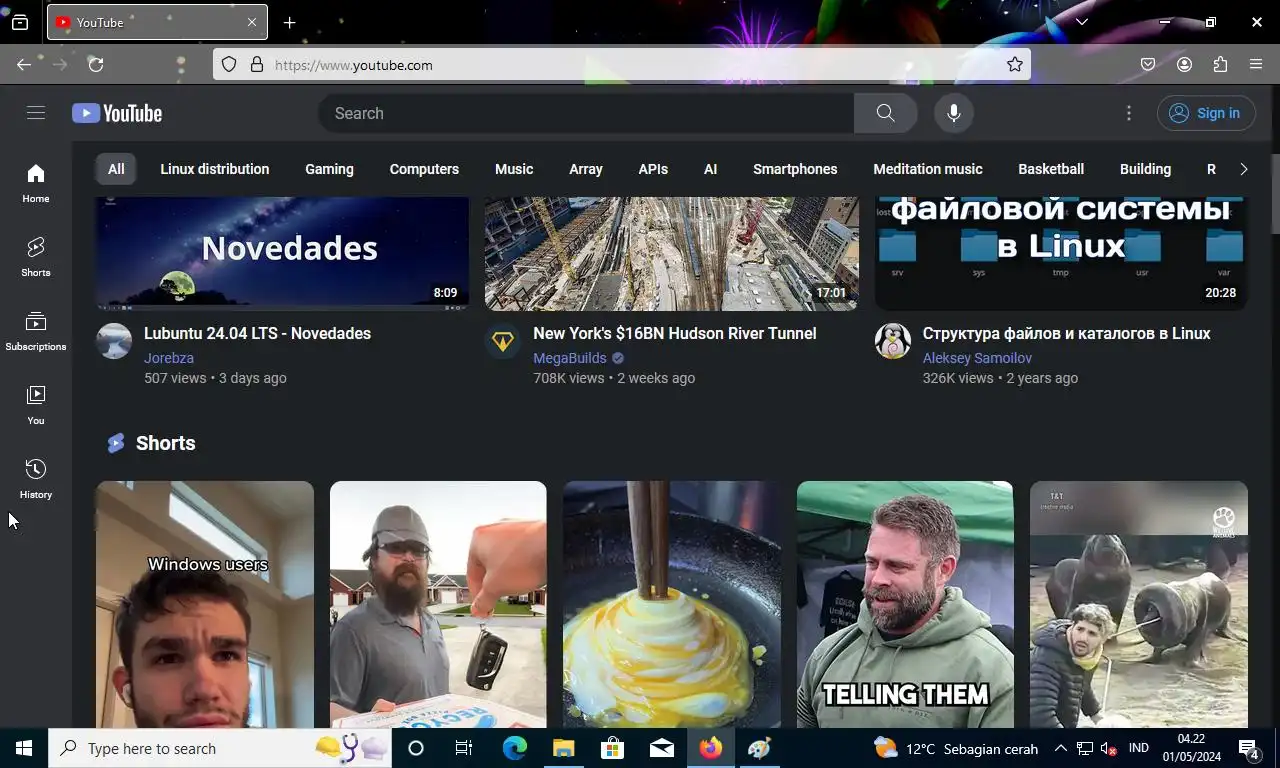The image size is (1280, 768).
Task: Click the site padlock icon
Action: 257,64
